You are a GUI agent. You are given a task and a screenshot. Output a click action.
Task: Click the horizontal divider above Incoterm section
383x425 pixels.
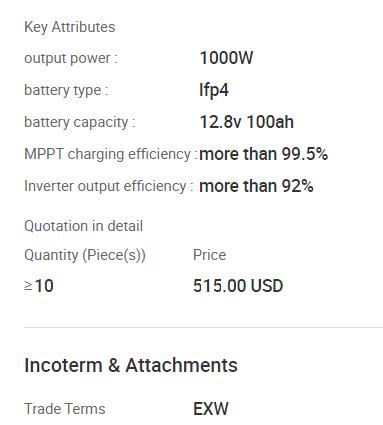point(203,327)
